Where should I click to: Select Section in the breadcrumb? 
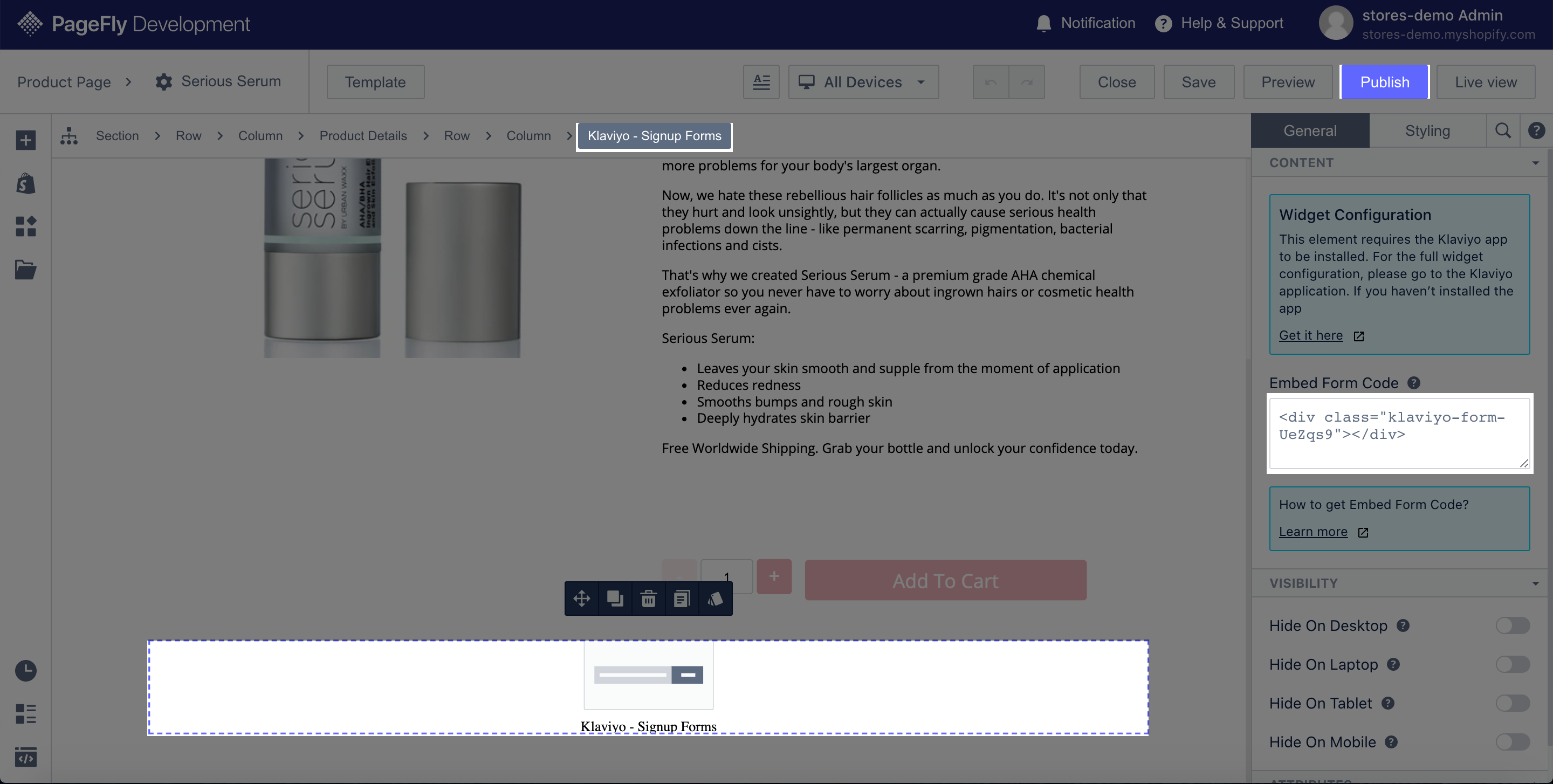tap(117, 135)
